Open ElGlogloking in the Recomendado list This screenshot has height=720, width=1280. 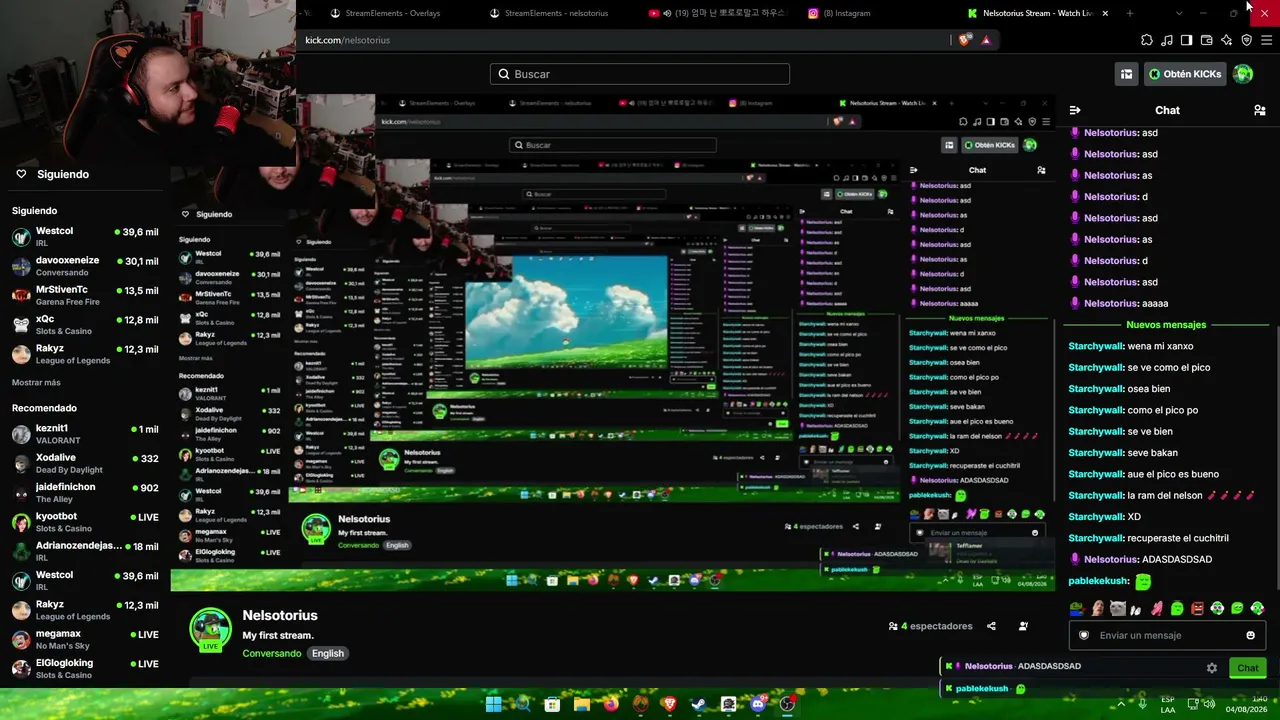(85, 669)
